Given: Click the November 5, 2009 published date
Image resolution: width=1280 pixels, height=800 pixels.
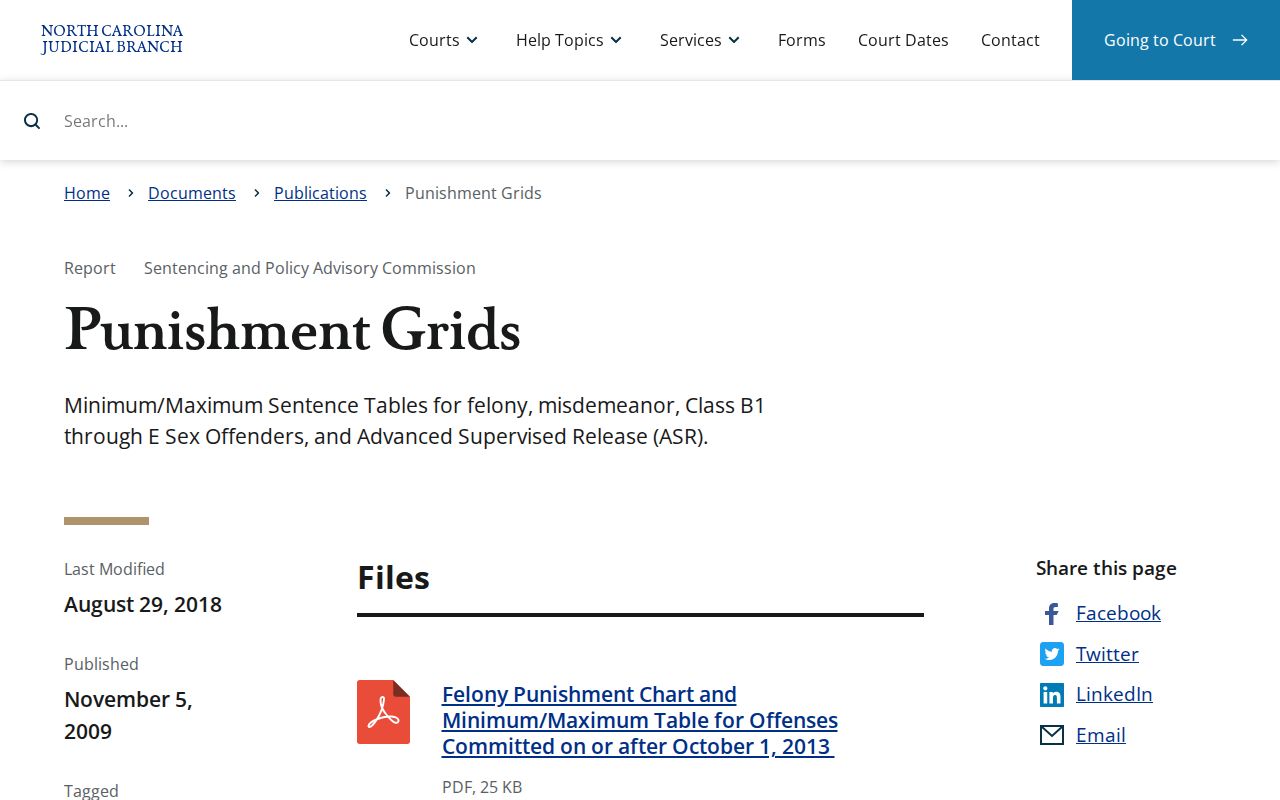Looking at the screenshot, I should pyautogui.click(x=128, y=715).
